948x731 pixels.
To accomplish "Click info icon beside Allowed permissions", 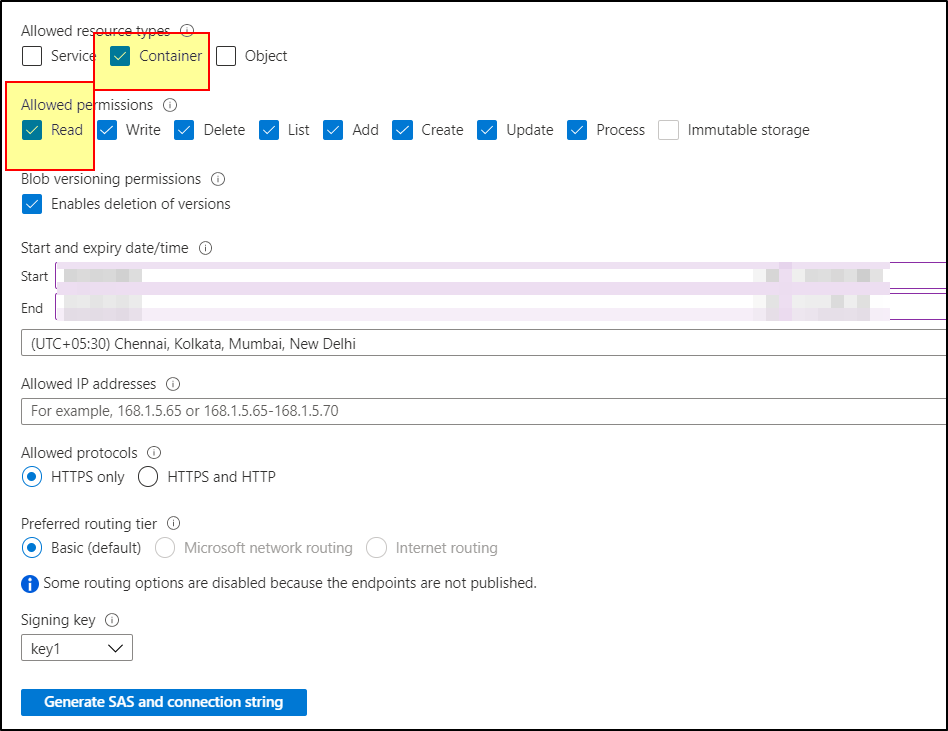I will tap(170, 105).
